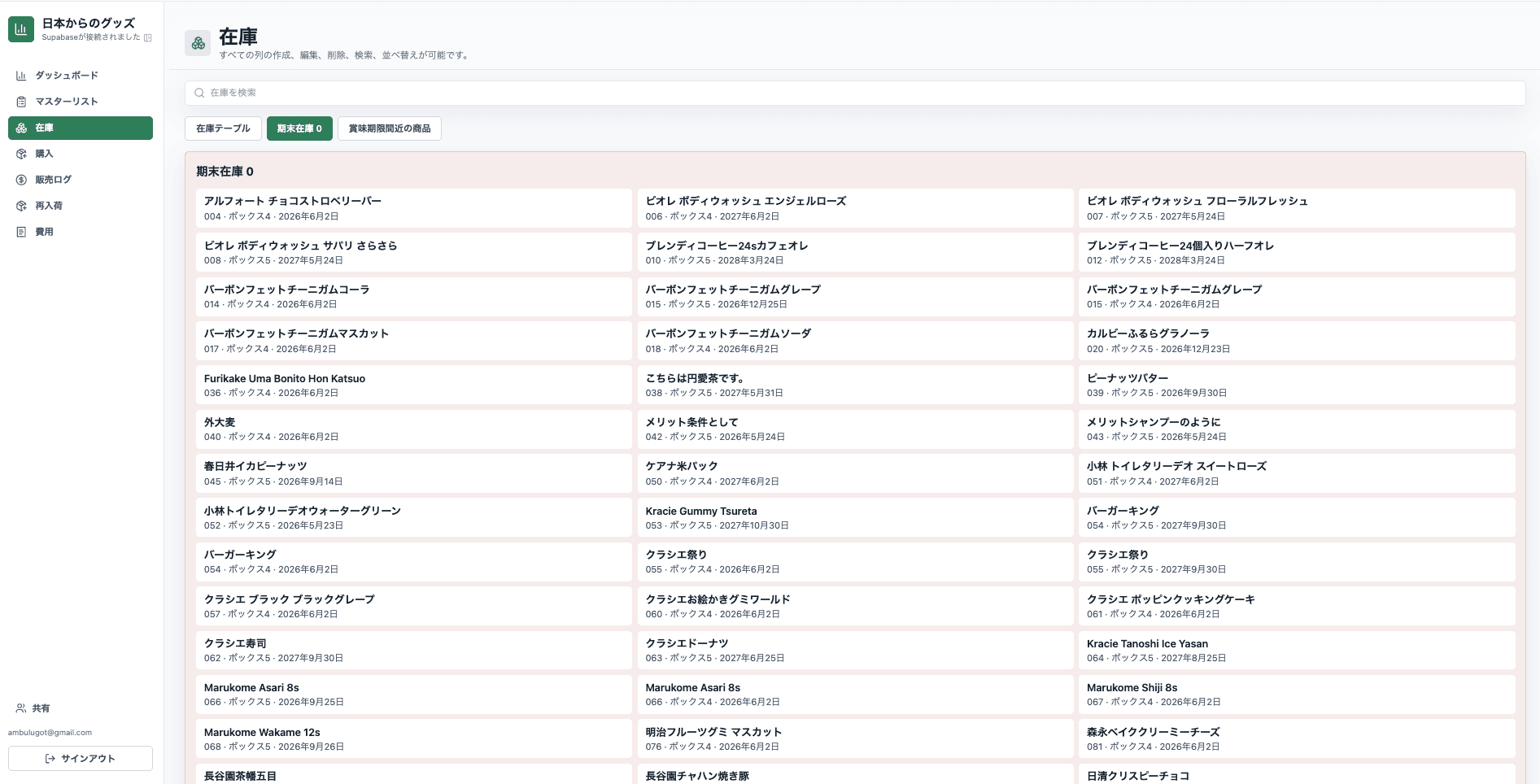
Task: Select バーボンフェットチーニガムコーラ card
Action: point(413,297)
